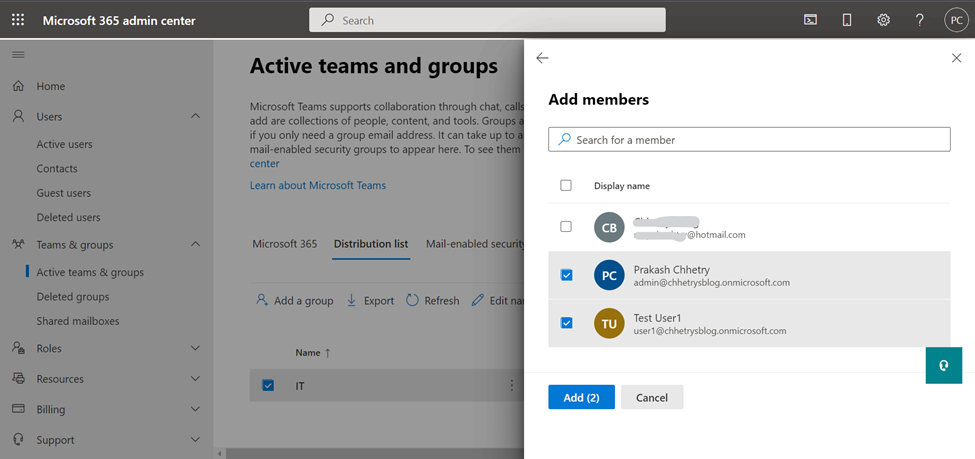This screenshot has height=459, width=975.
Task: Collapse the Users section chevron
Action: (x=195, y=116)
